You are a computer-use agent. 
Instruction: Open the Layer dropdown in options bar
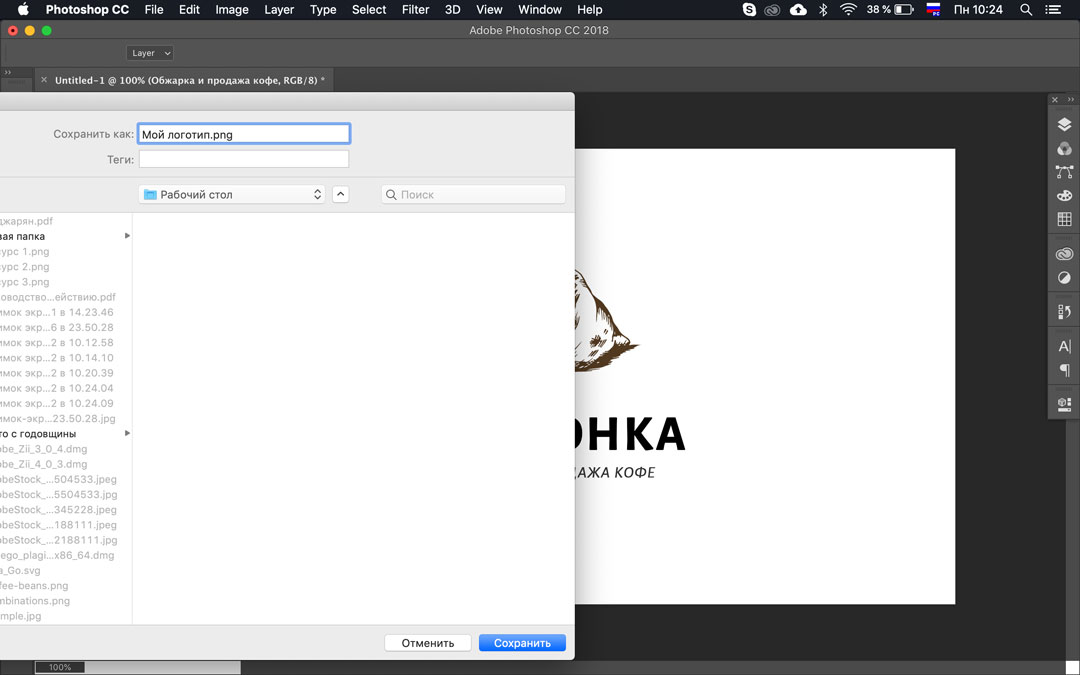tap(150, 53)
